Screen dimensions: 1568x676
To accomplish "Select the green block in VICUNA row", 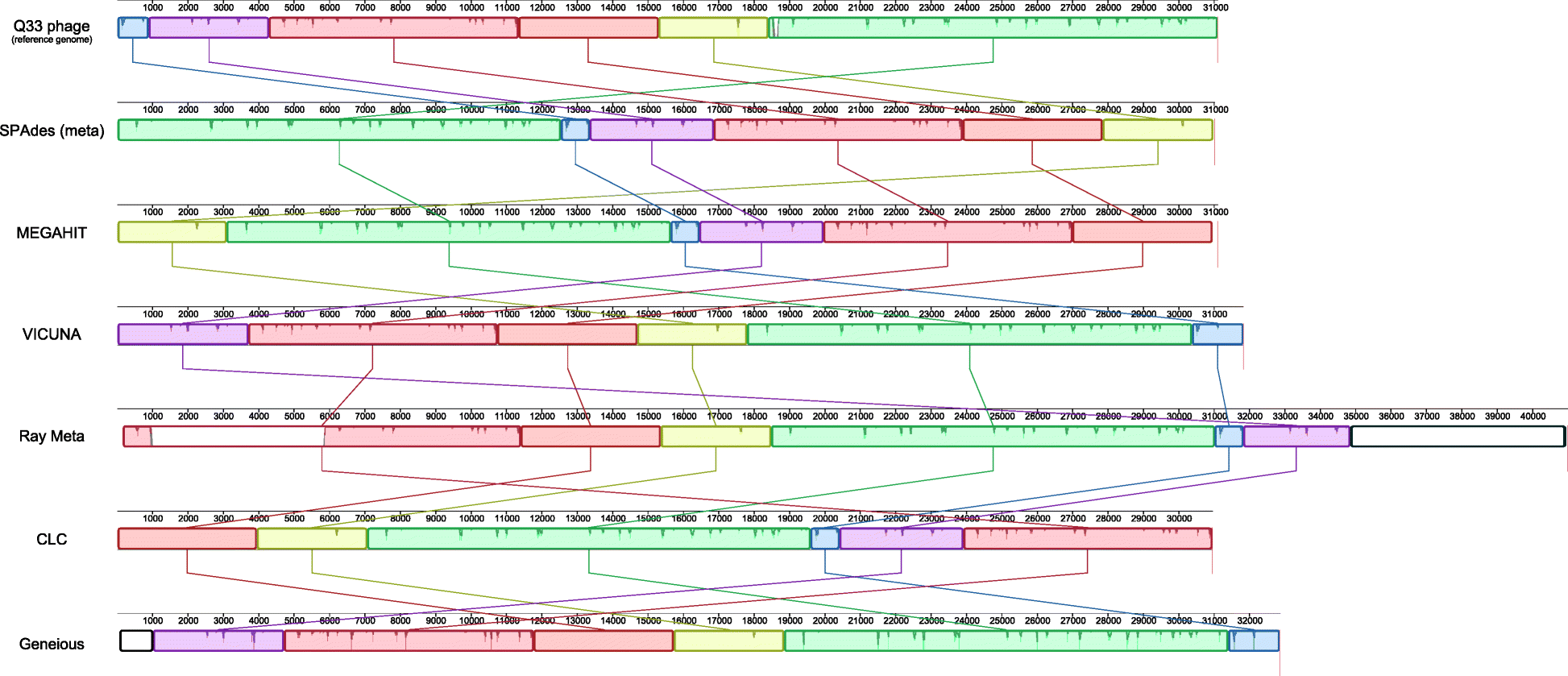I will click(x=969, y=334).
